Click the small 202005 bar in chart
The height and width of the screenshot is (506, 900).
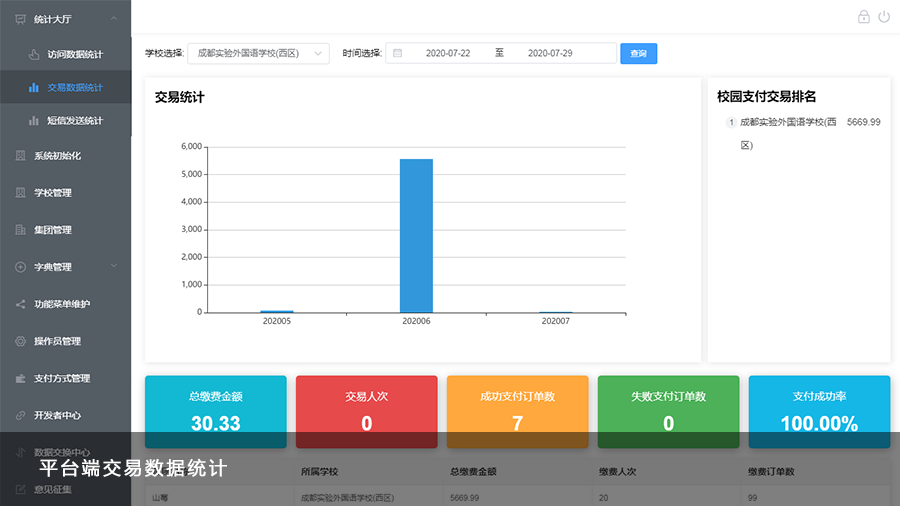coord(277,312)
